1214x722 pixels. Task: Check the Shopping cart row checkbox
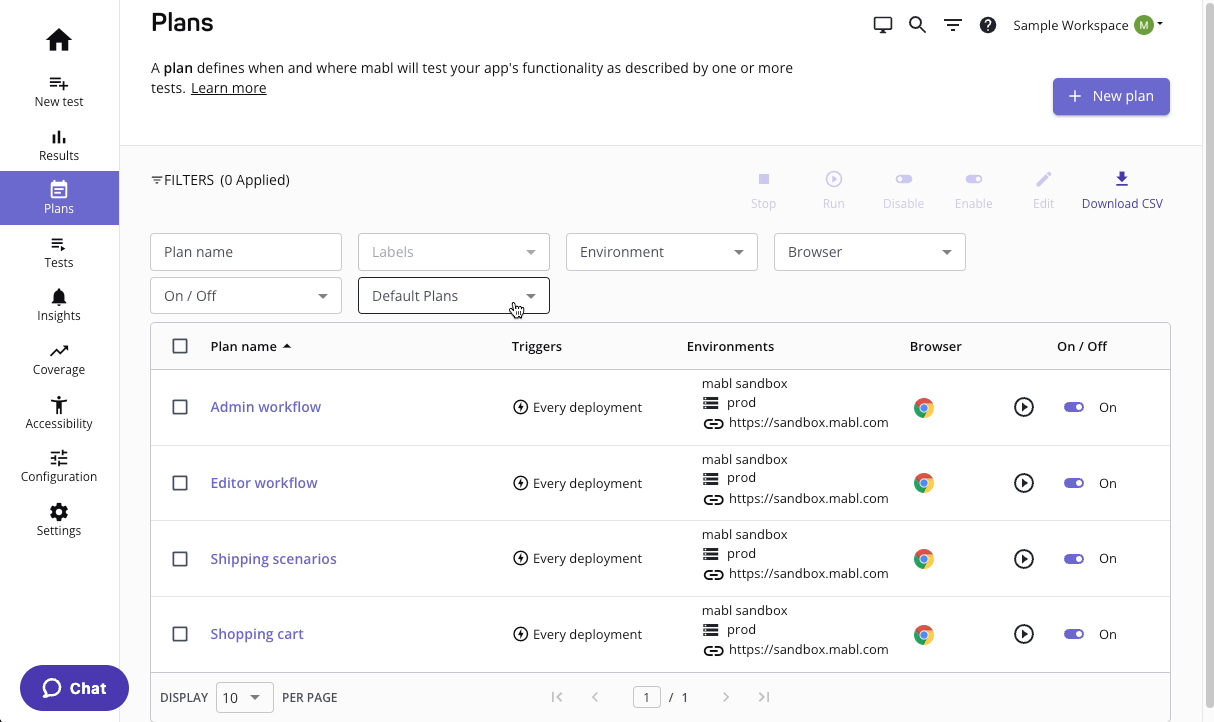click(180, 634)
